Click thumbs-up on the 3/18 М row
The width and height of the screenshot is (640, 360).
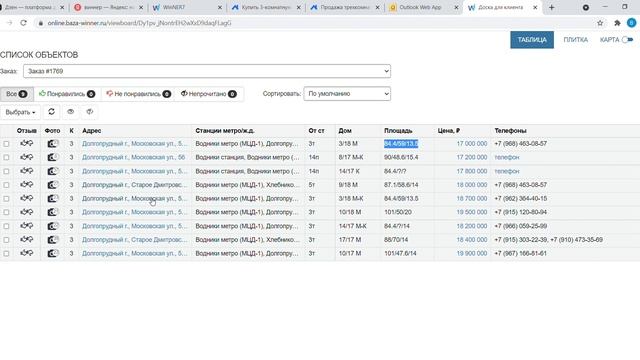[x=23, y=143]
